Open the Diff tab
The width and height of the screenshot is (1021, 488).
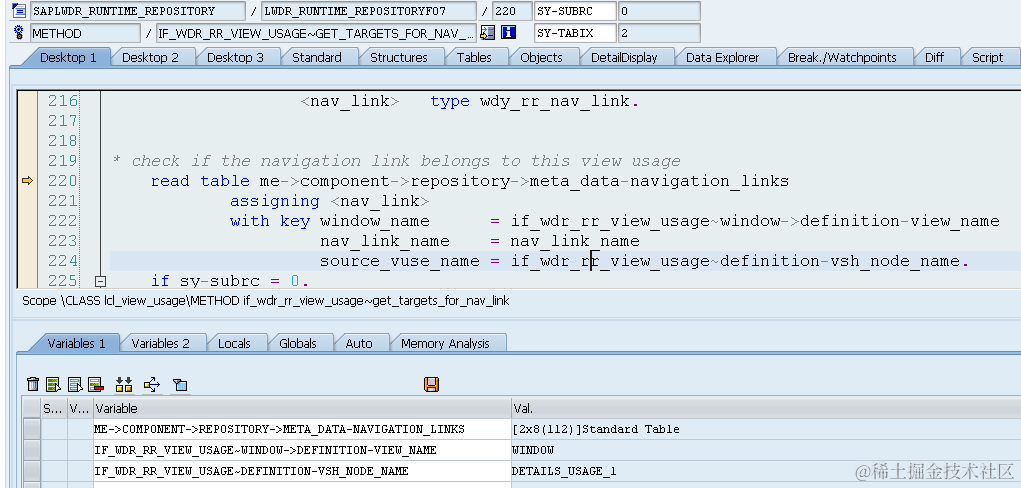tap(934, 57)
